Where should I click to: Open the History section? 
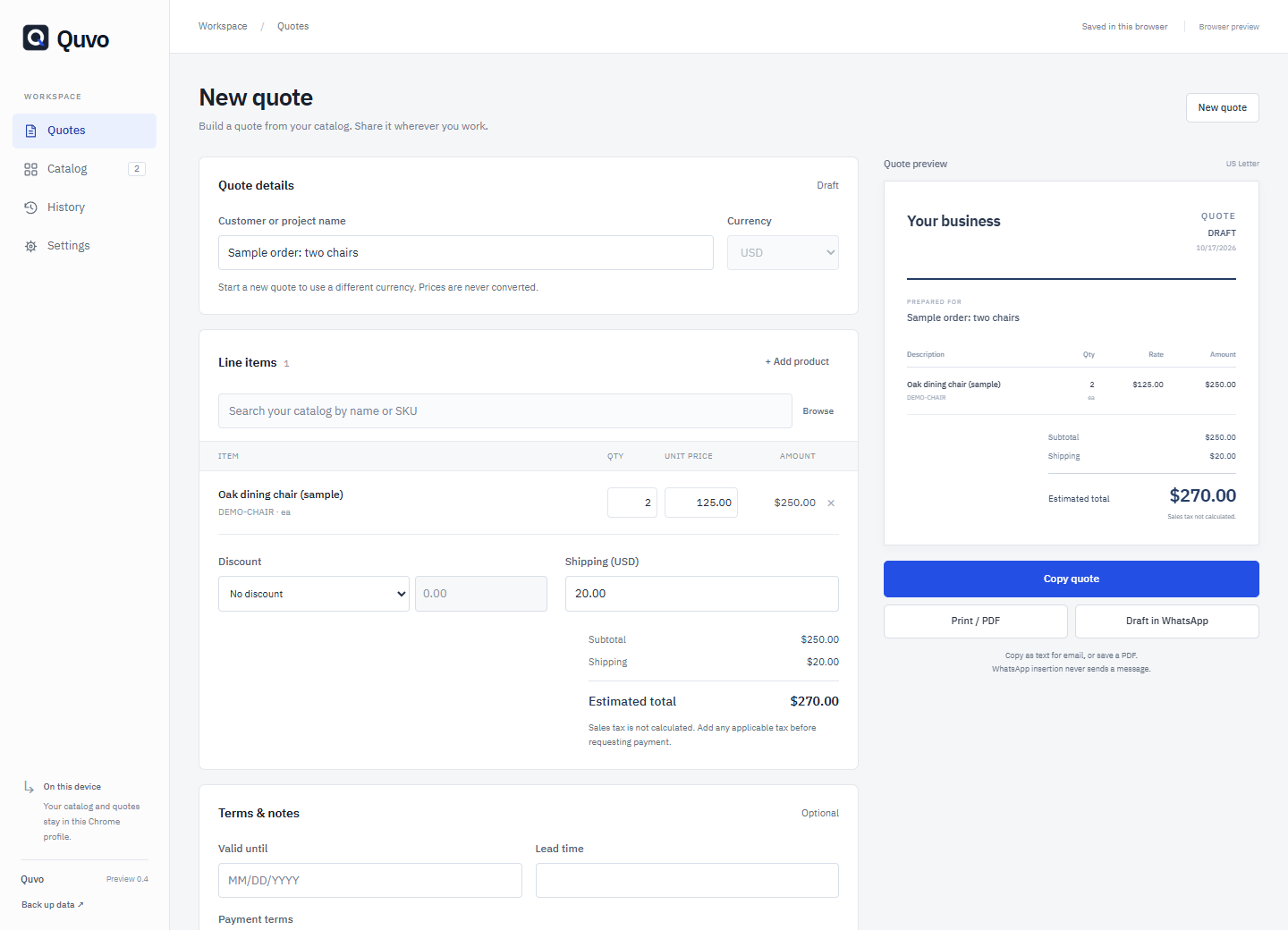coord(84,207)
